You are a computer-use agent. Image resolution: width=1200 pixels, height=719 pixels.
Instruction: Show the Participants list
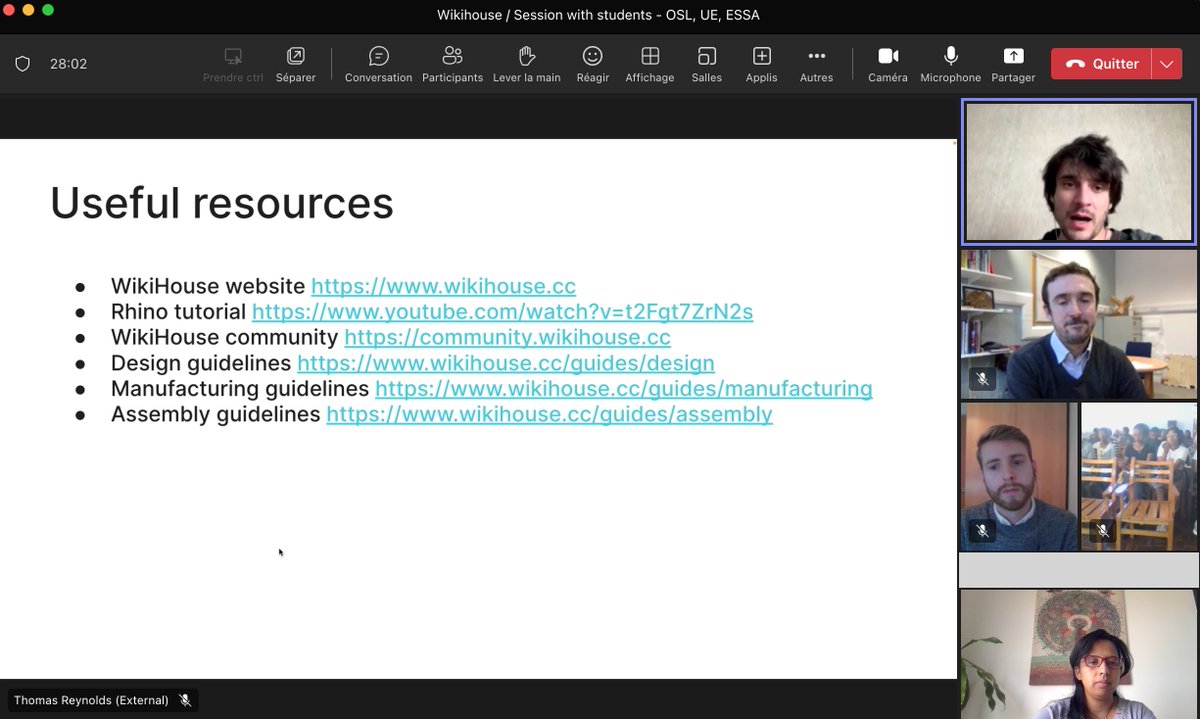(x=452, y=64)
